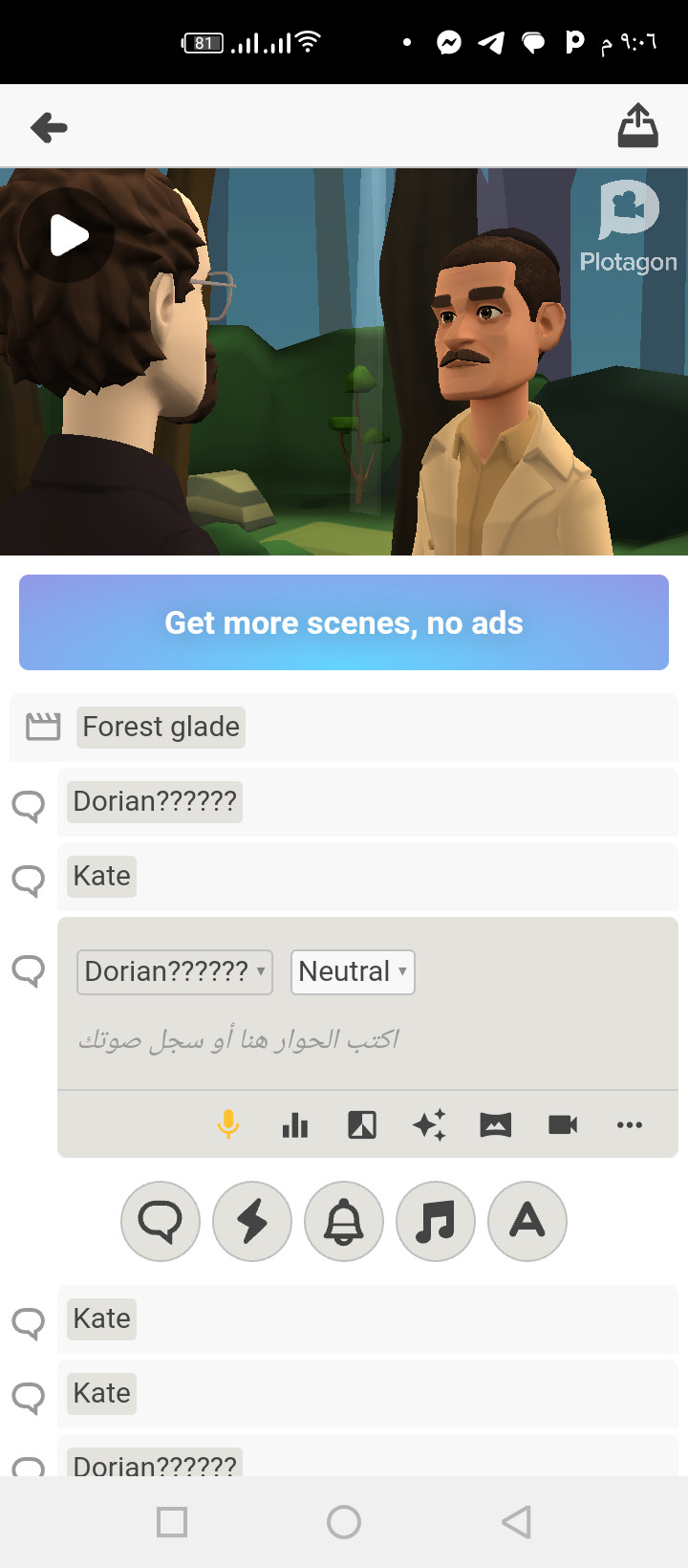Select the first Kate dialogue line
The width and height of the screenshot is (688, 1568).
pos(368,877)
